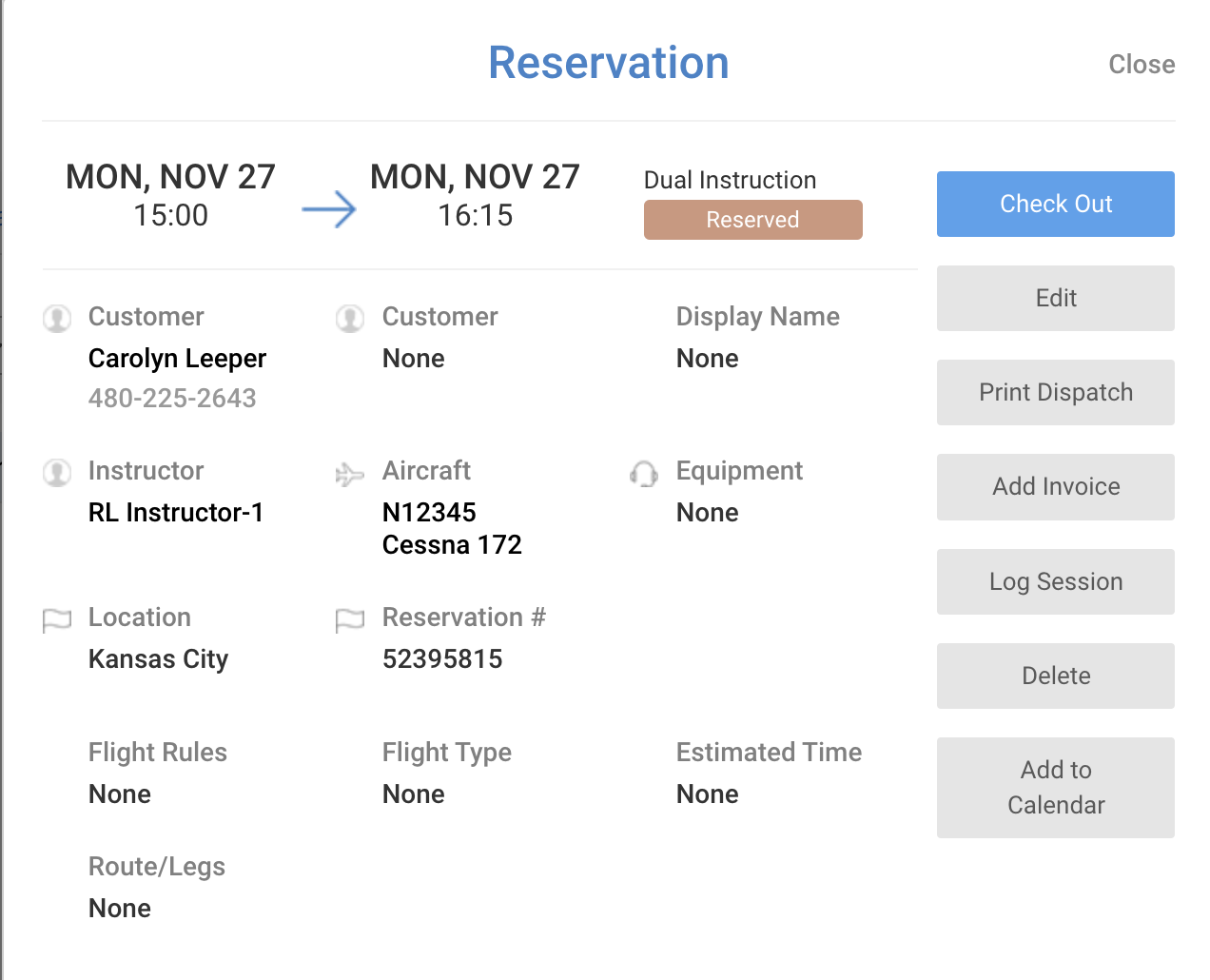
Task: Click the Estimated Time label
Action: 769,753
